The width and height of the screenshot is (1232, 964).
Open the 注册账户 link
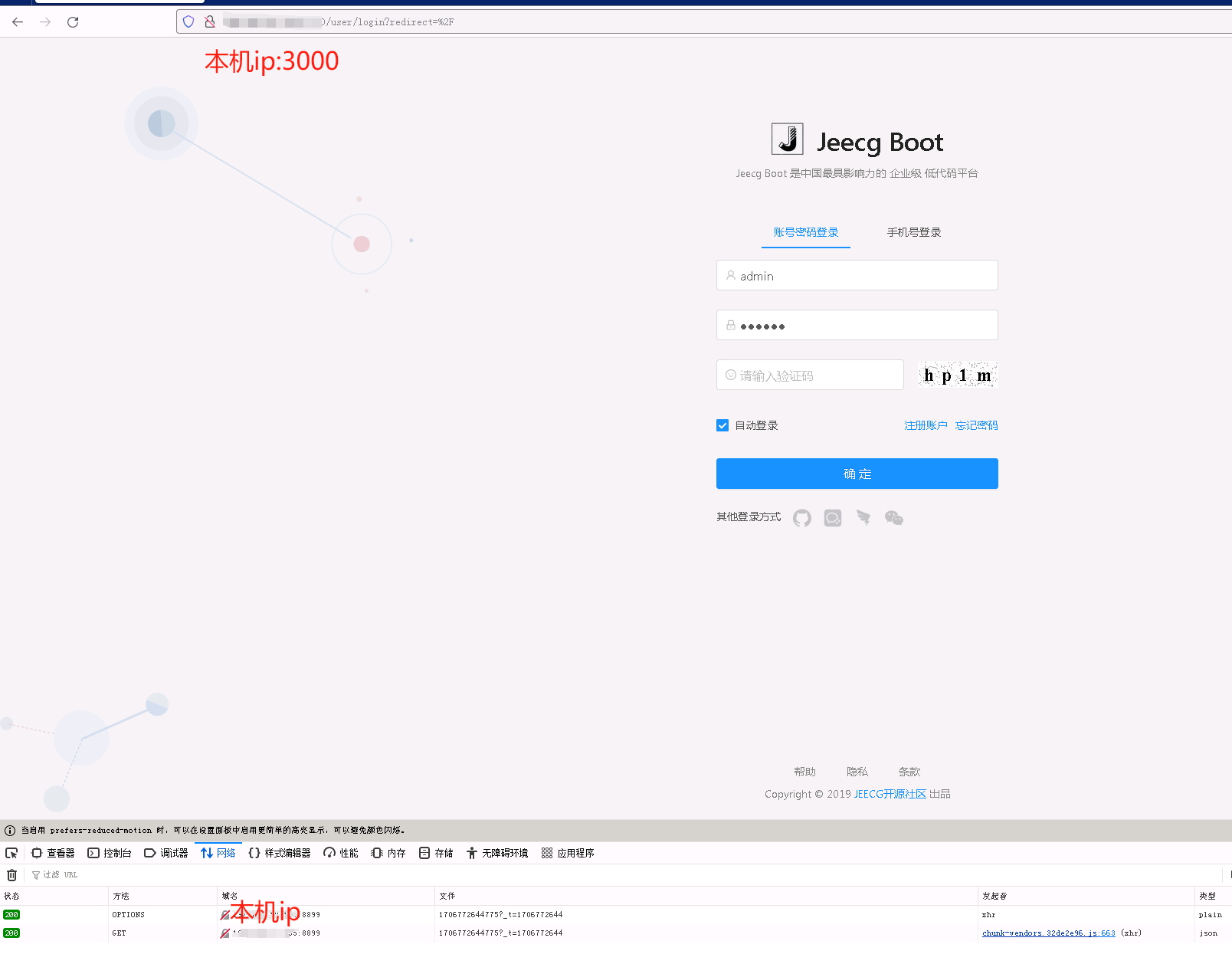click(926, 425)
